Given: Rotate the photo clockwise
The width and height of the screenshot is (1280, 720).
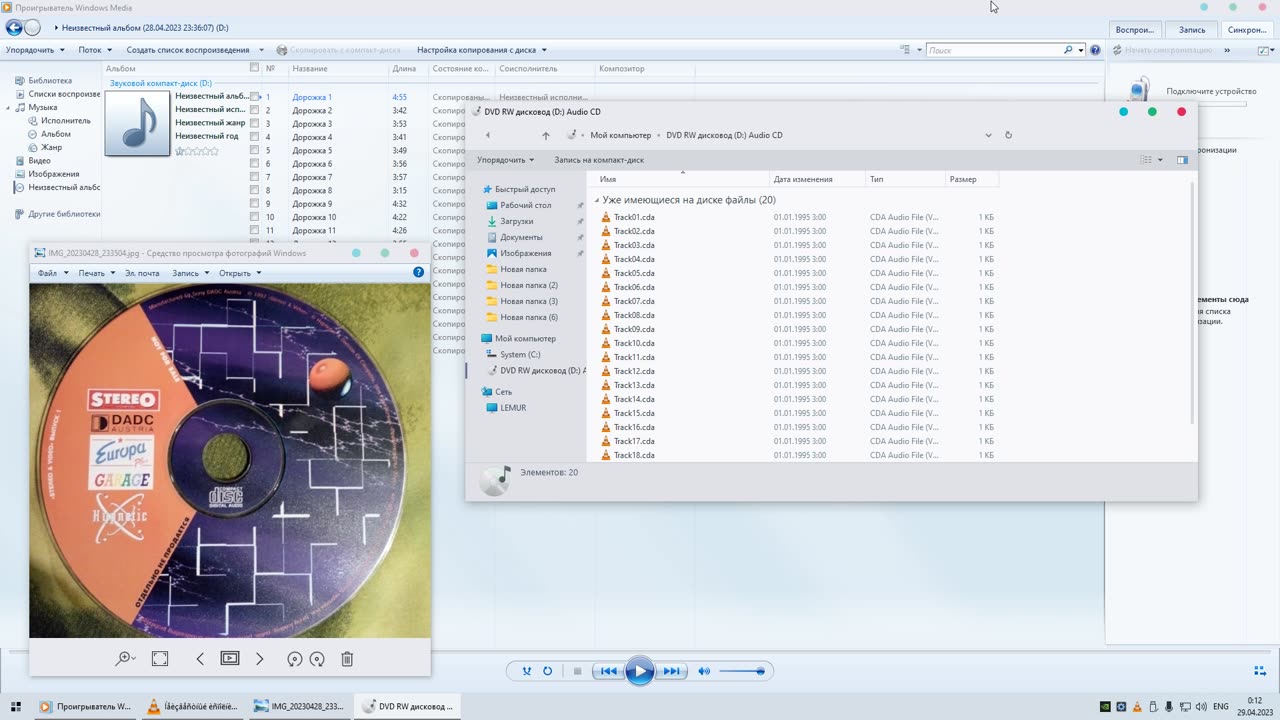Looking at the screenshot, I should [x=317, y=659].
